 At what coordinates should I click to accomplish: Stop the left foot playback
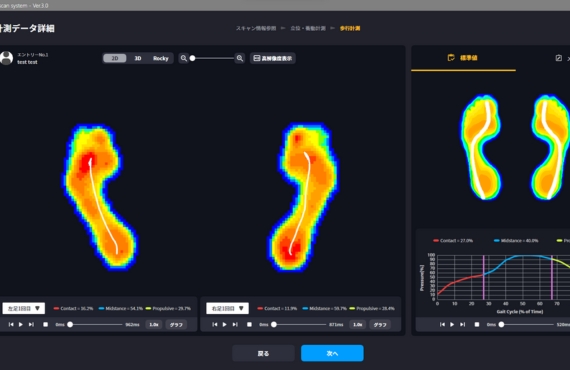(x=45, y=324)
